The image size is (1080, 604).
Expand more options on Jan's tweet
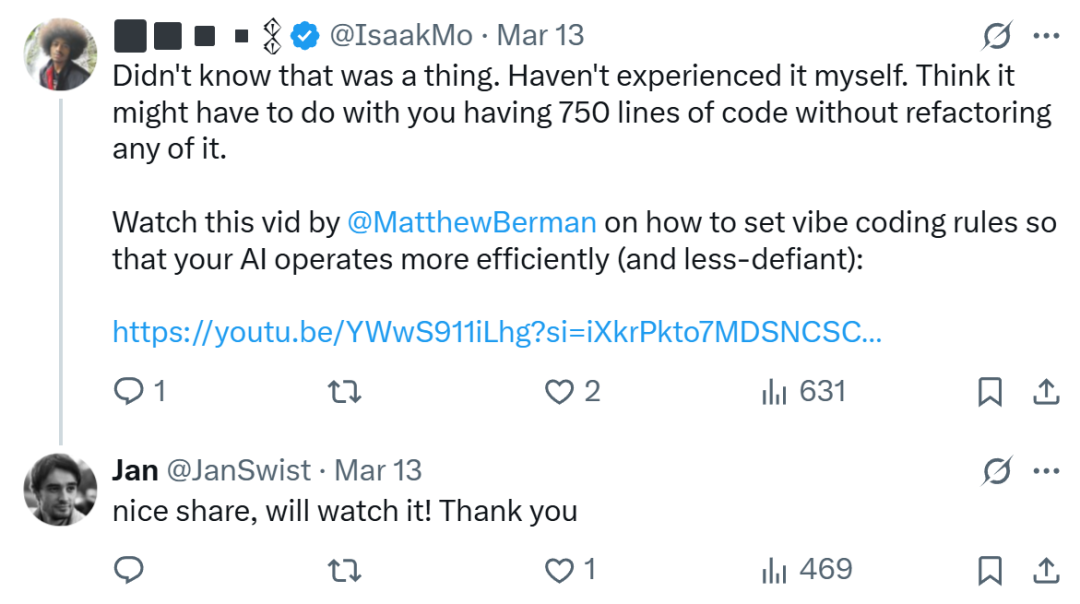[1046, 470]
